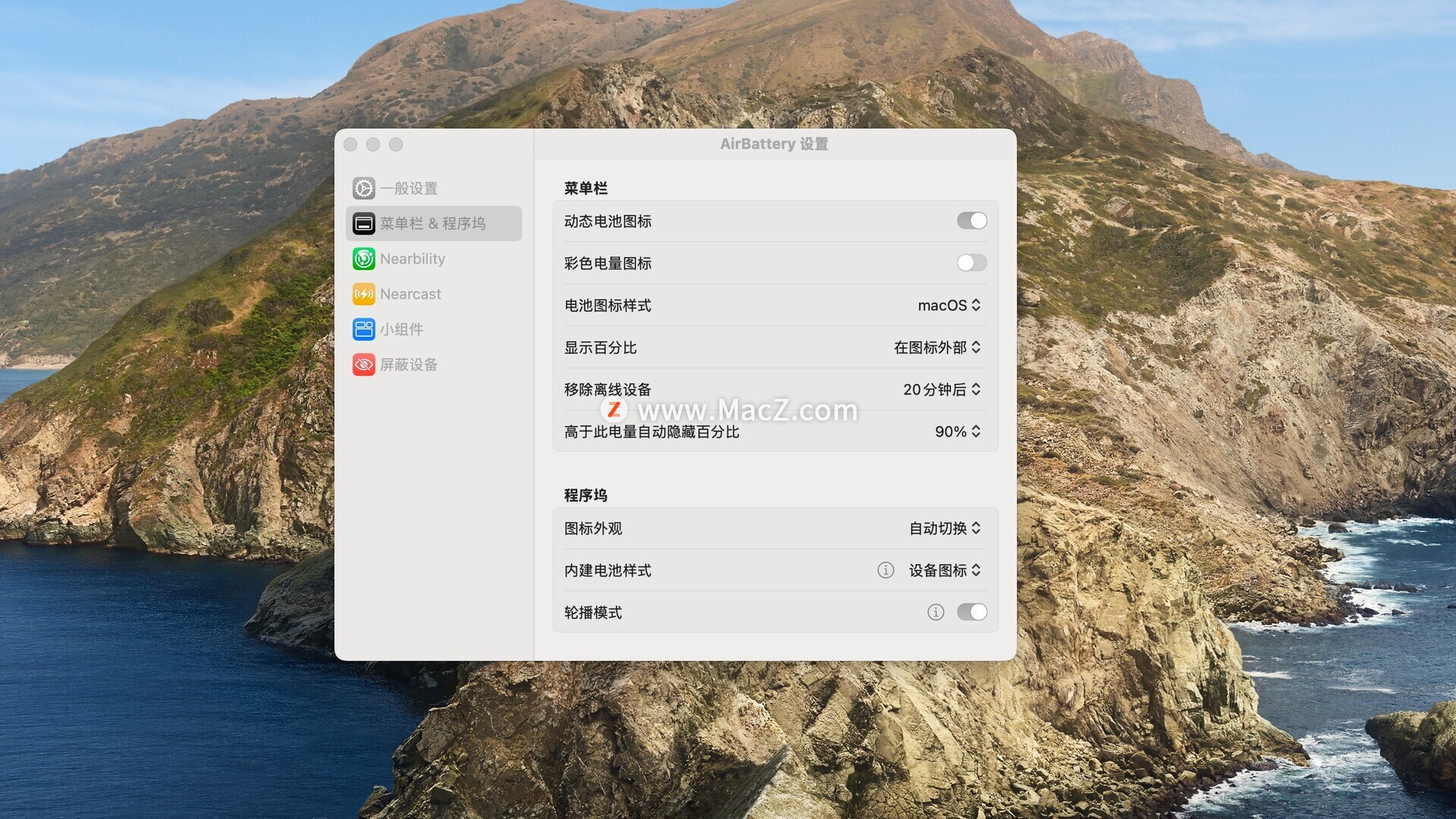The width and height of the screenshot is (1456, 819).
Task: Enable the 彩色电量图标 switch
Action: [972, 263]
